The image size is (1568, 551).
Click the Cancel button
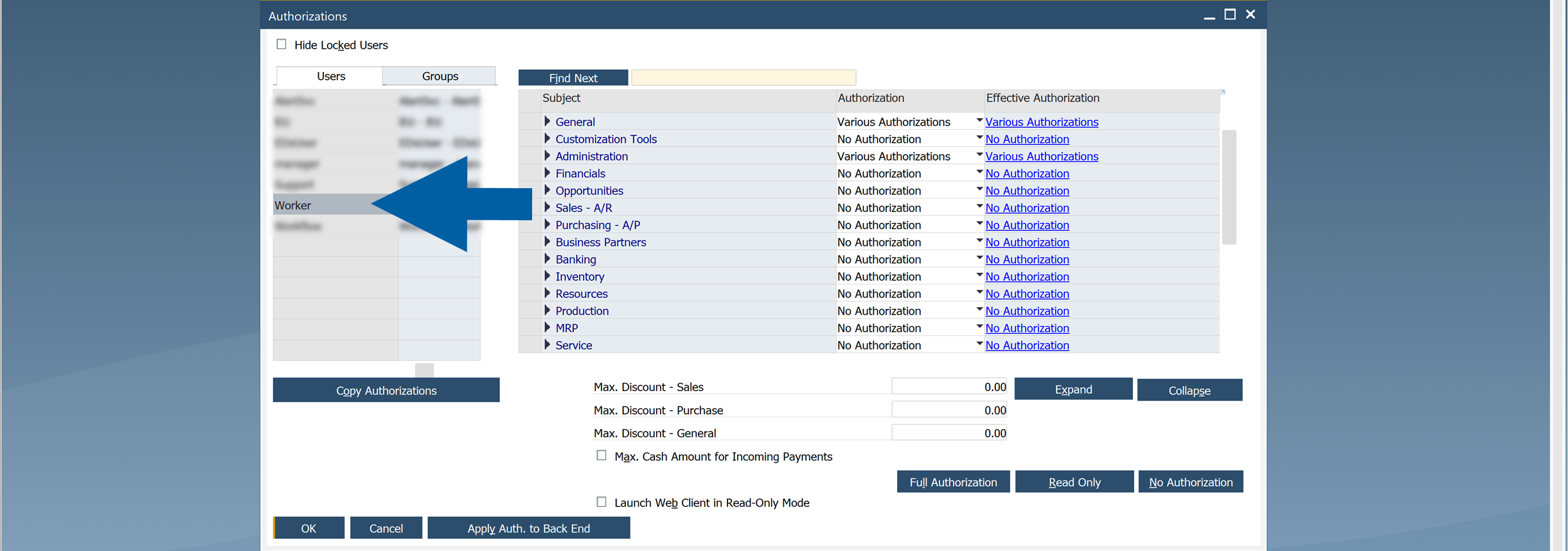click(386, 528)
